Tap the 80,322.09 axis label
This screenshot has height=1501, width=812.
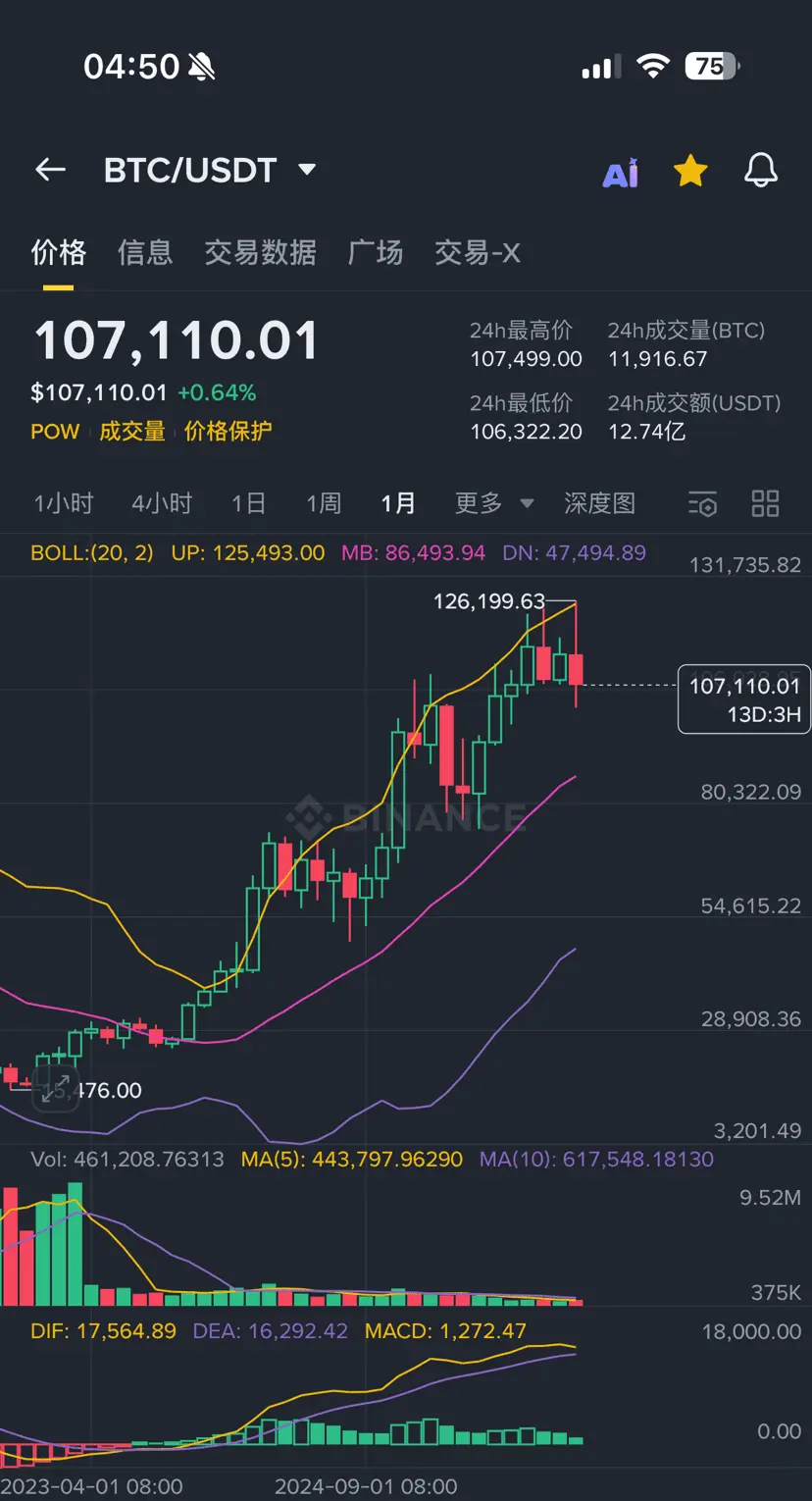pos(750,792)
